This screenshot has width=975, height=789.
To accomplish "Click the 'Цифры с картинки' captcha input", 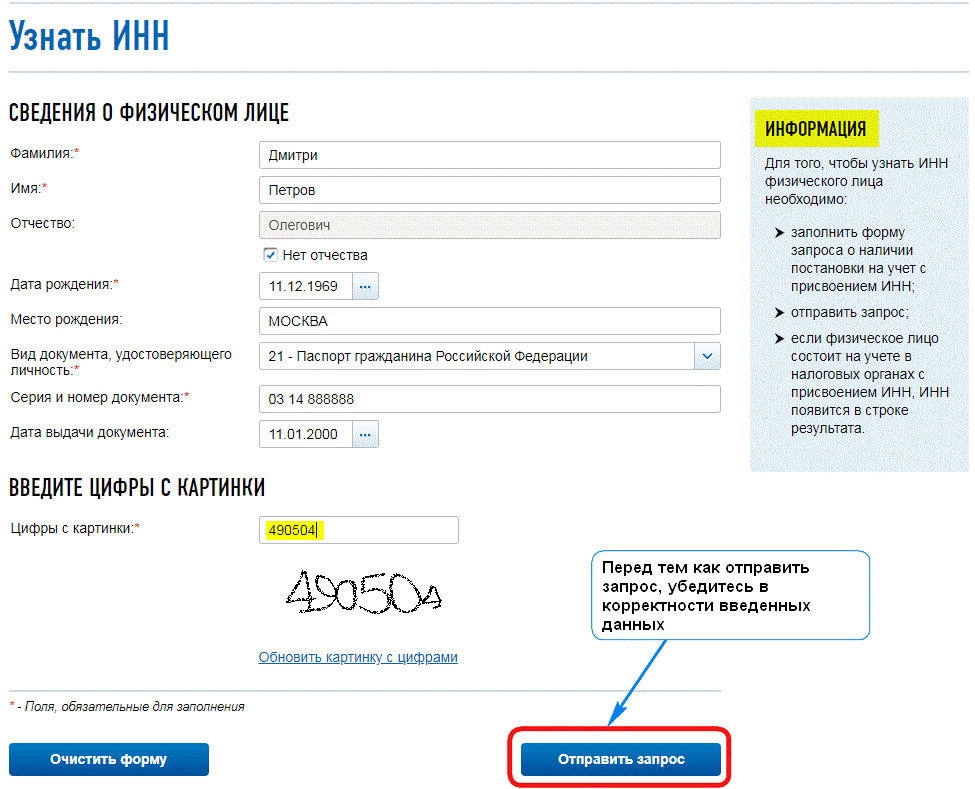I will (358, 530).
